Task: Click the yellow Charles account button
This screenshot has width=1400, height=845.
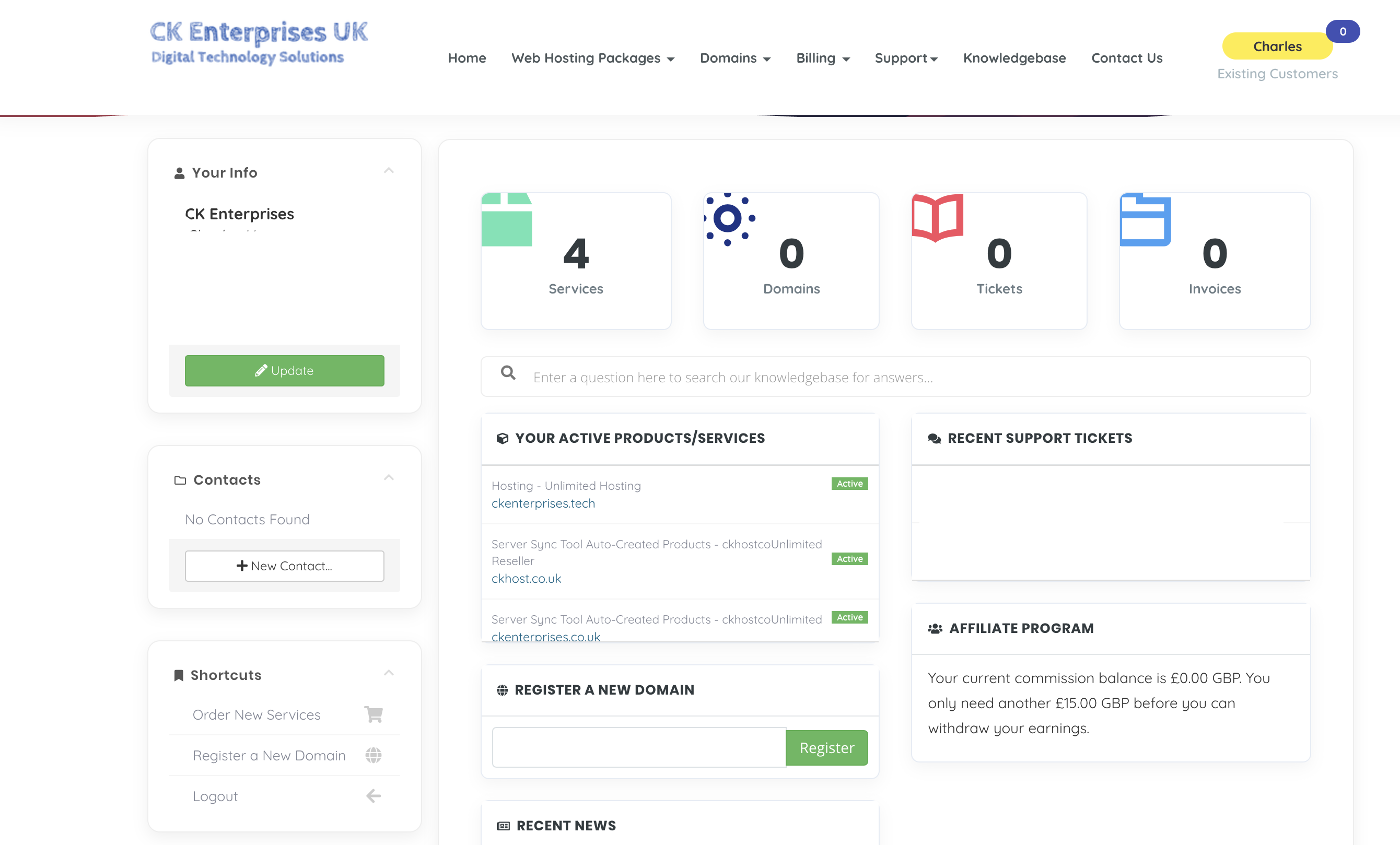Action: pyautogui.click(x=1277, y=46)
